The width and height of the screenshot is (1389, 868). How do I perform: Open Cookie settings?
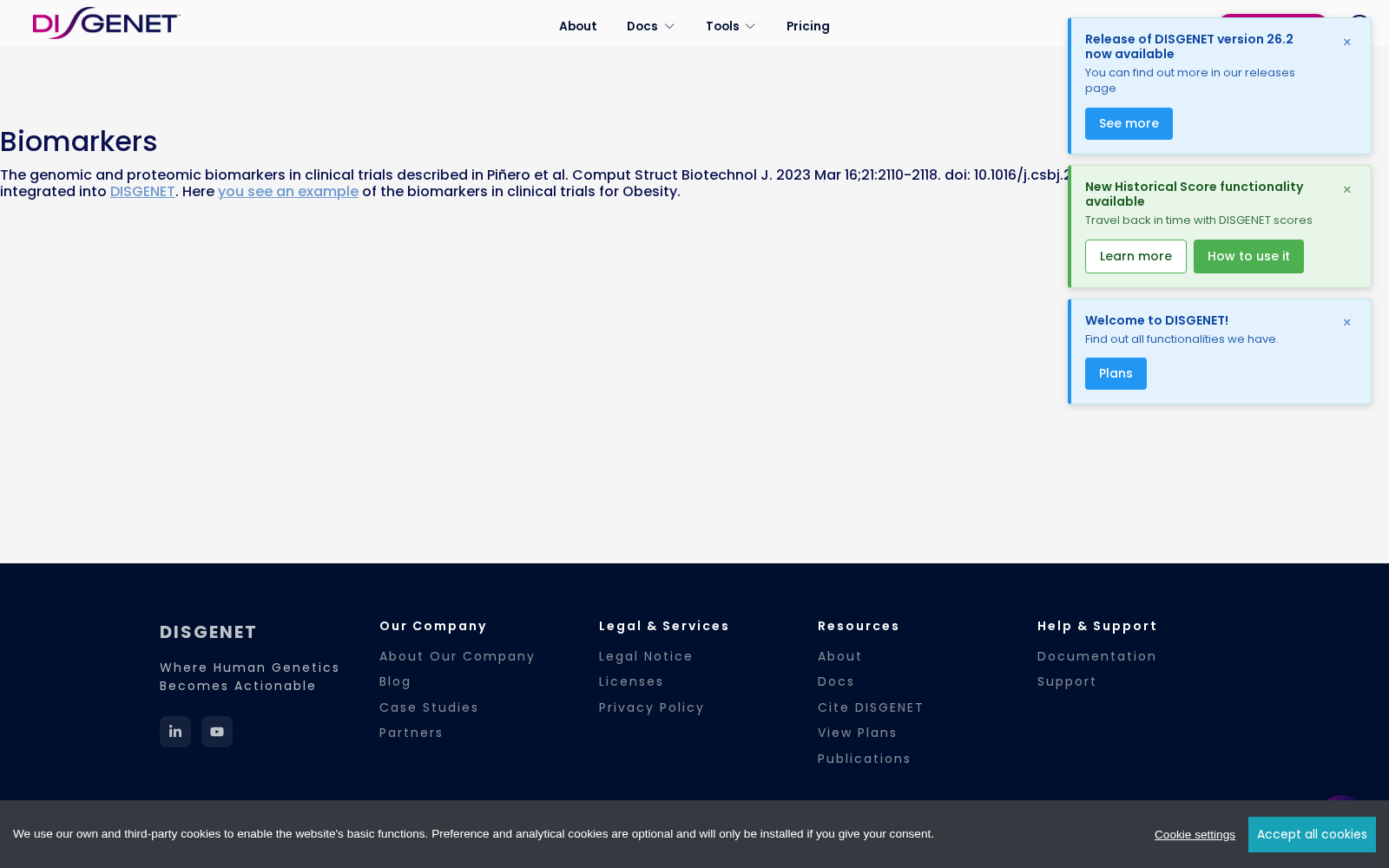point(1195,834)
